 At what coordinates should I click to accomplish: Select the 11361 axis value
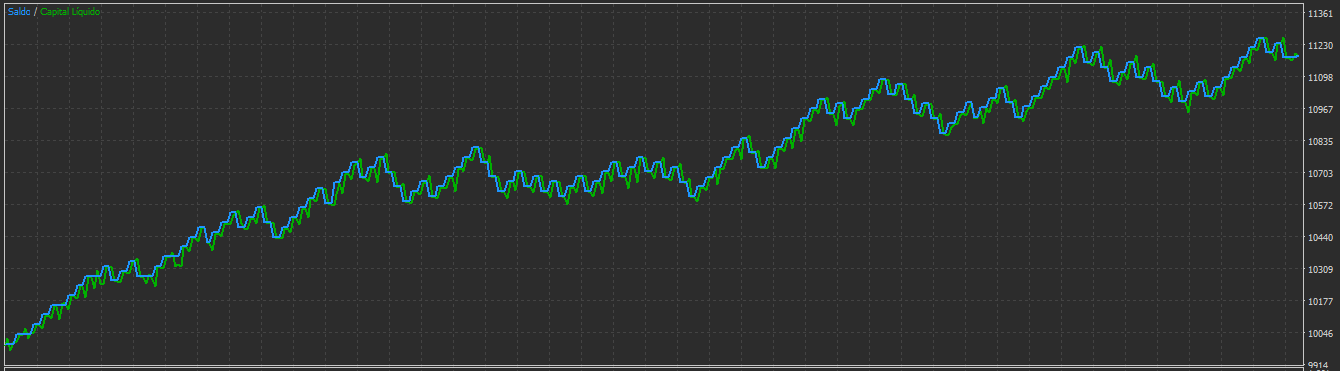1321,13
